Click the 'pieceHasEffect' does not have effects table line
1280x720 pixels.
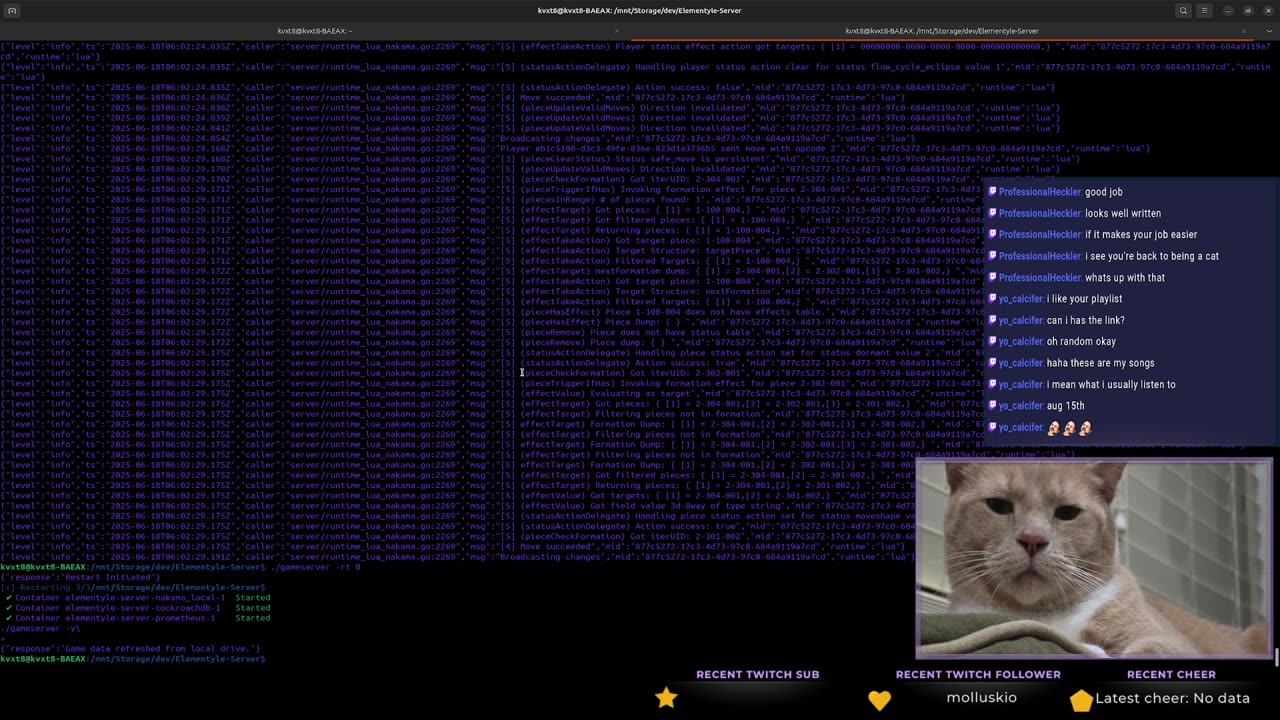pyautogui.click(x=494, y=312)
